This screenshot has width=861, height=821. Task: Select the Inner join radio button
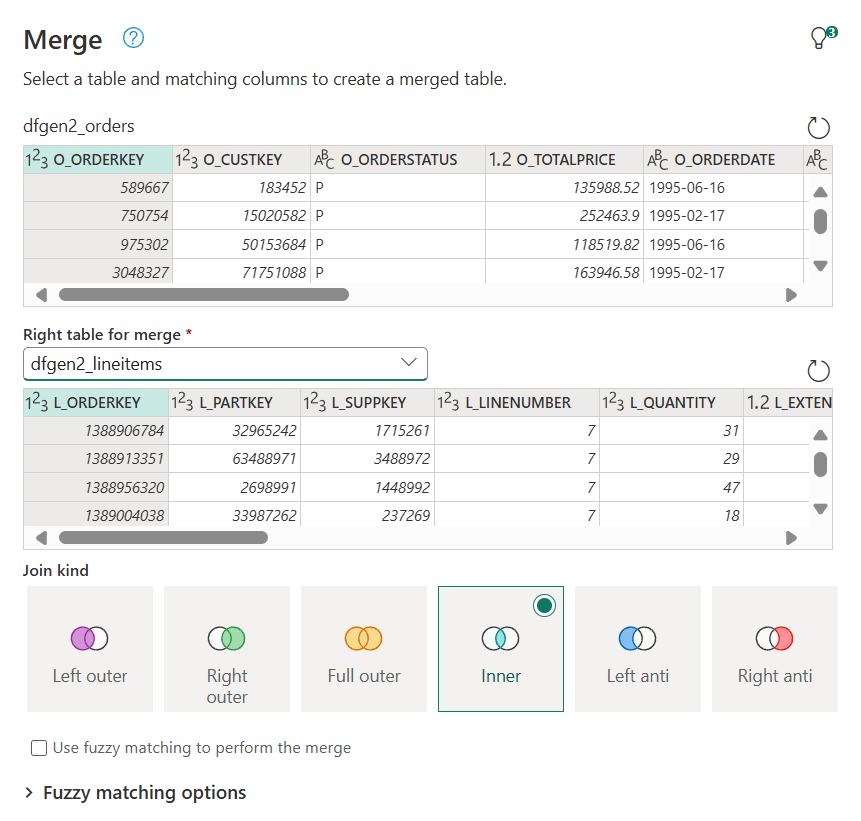point(544,605)
